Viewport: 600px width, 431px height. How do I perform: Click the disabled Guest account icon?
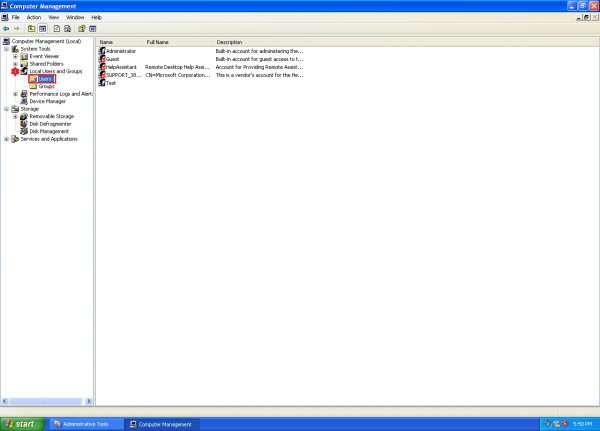(x=102, y=59)
